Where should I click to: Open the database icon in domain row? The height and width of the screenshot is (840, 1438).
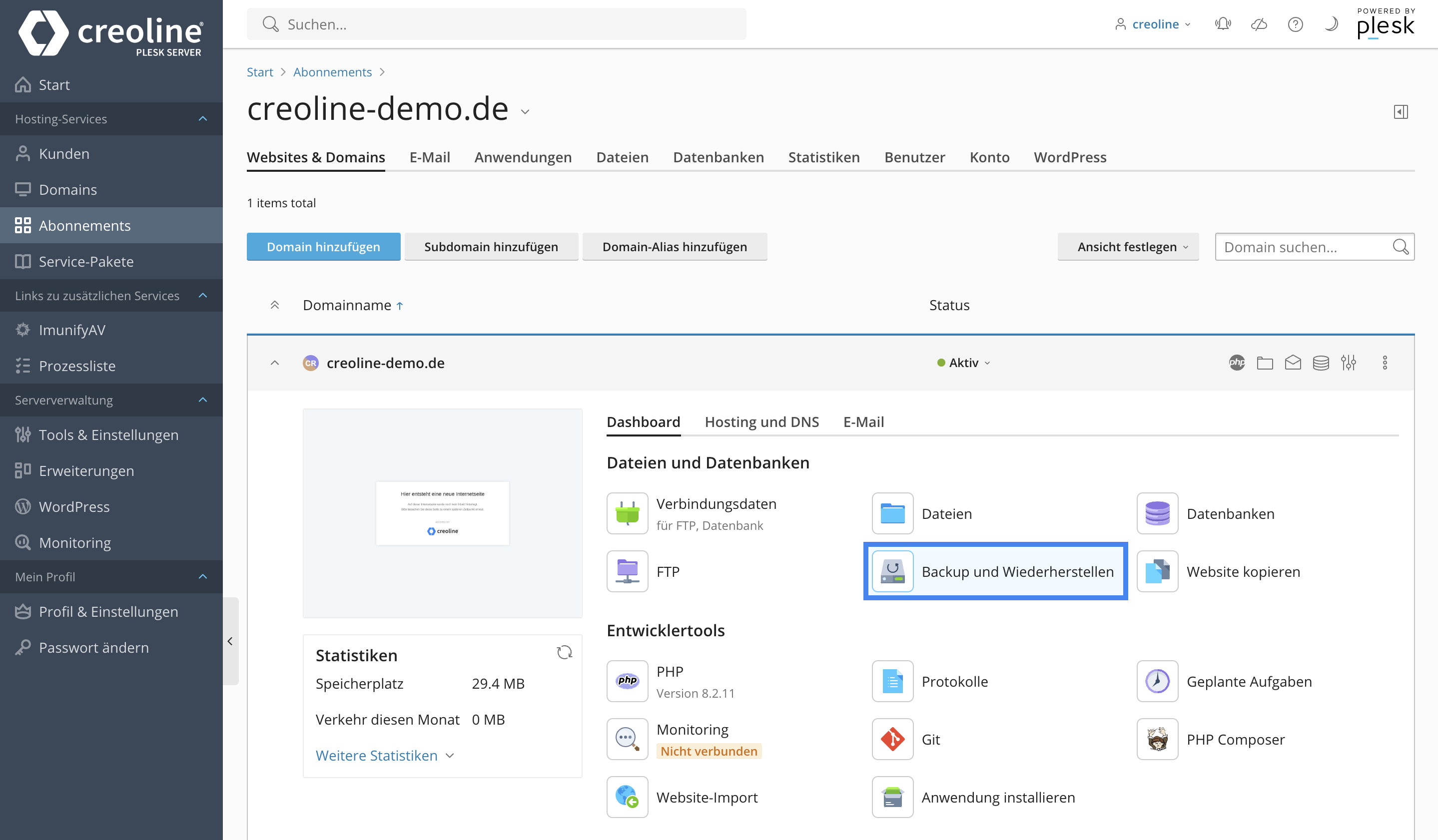1321,363
